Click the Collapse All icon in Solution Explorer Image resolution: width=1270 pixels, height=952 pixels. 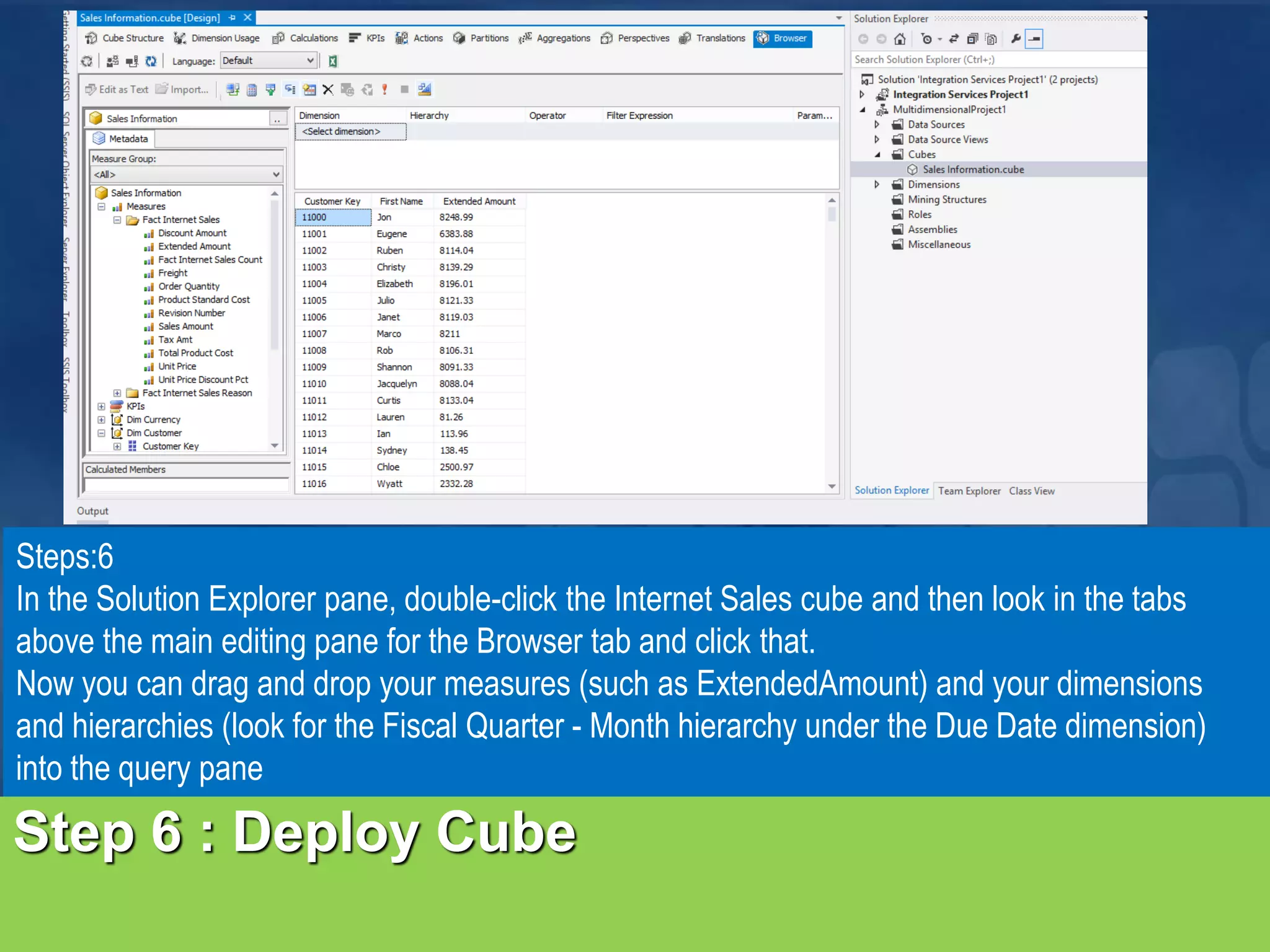972,39
